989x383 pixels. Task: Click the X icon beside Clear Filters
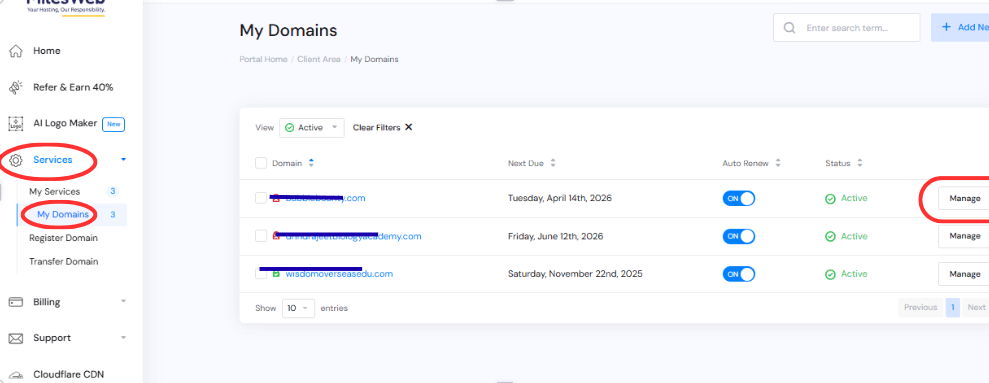pos(408,127)
